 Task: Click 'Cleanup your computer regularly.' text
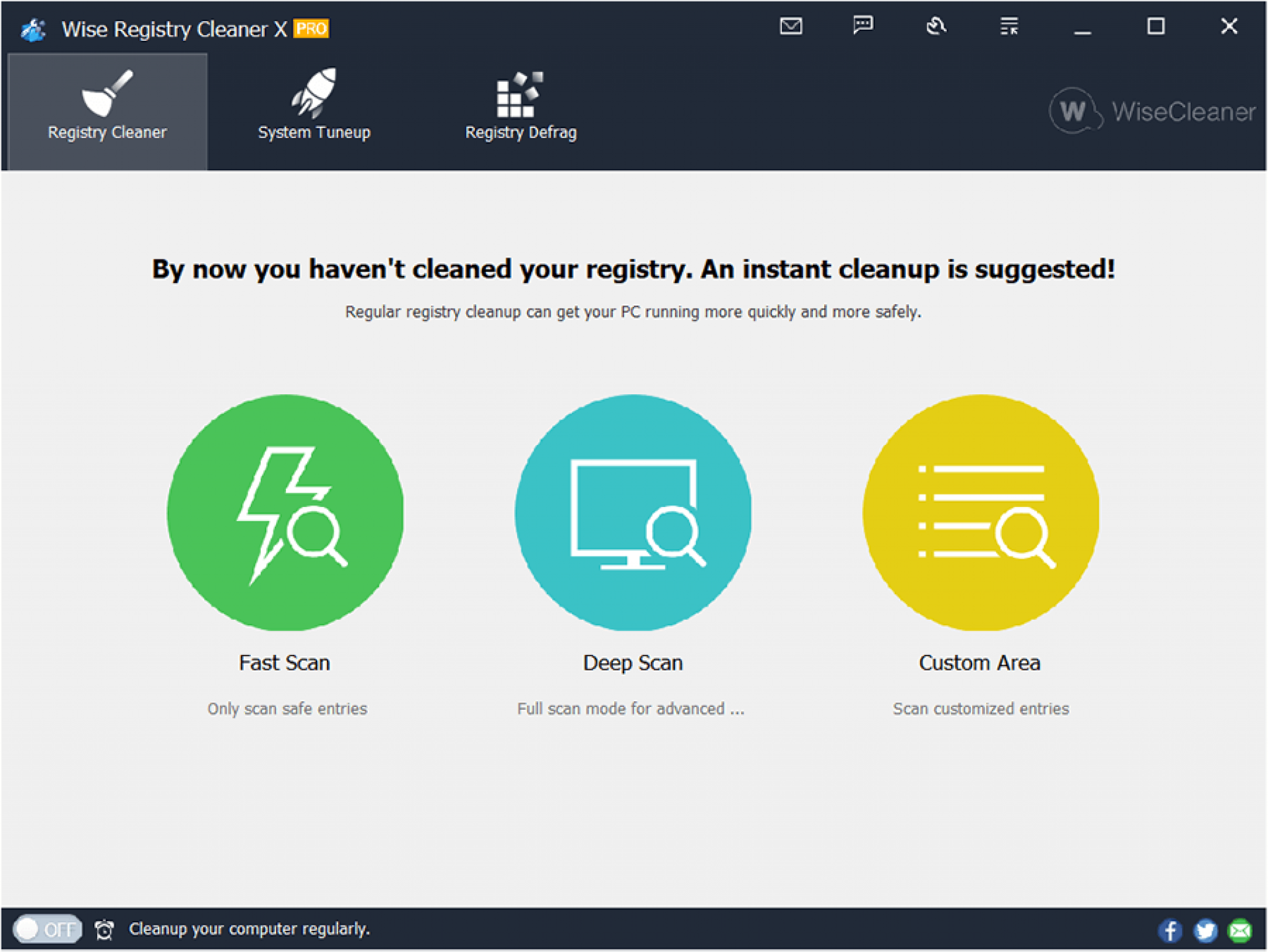[x=250, y=928]
